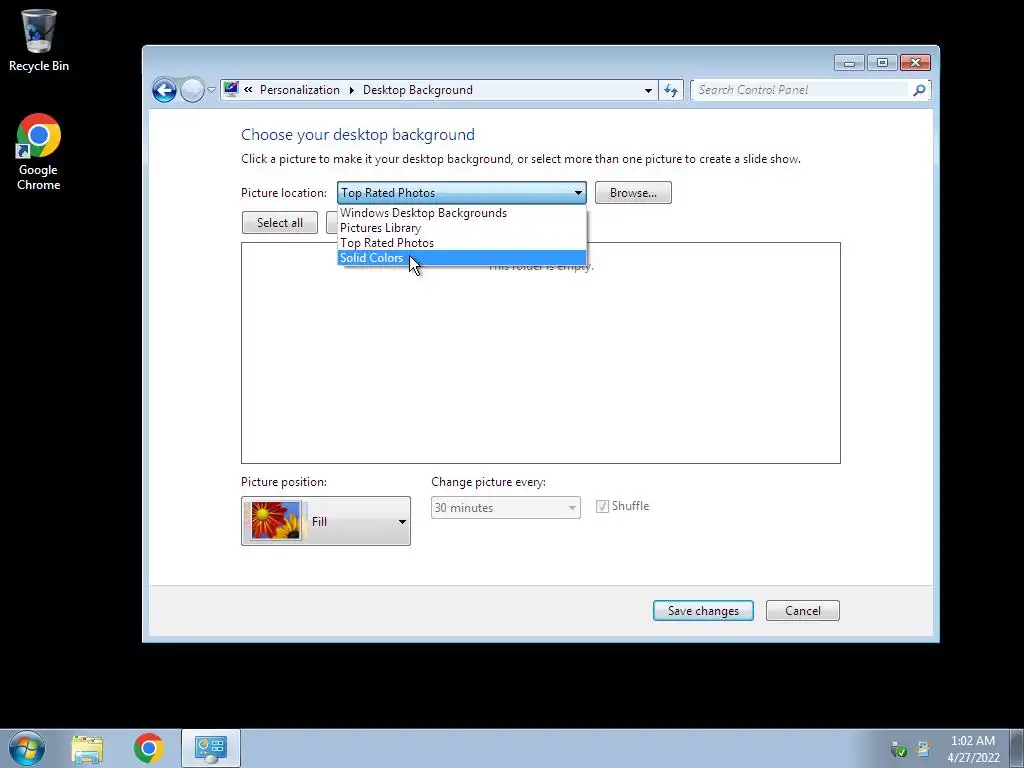Select Solid Colors in the dropdown list
Image resolution: width=1024 pixels, height=768 pixels.
coord(462,258)
